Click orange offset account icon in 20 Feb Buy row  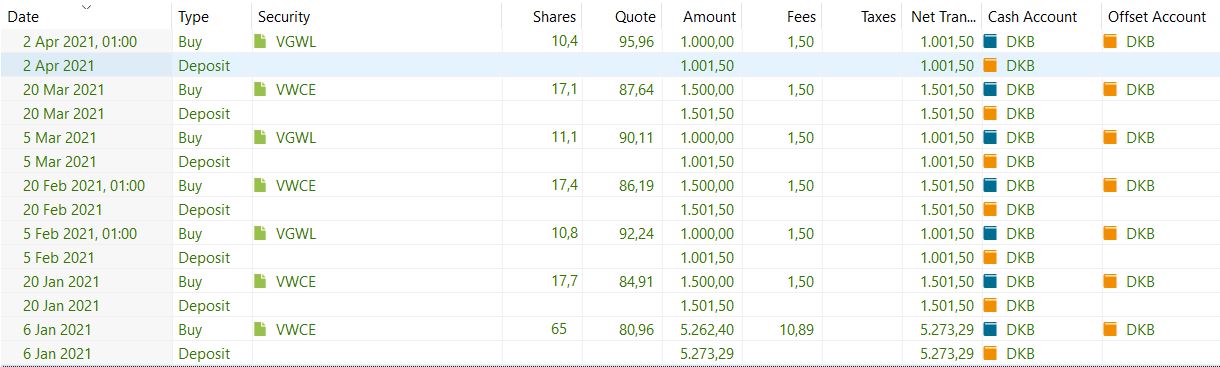coord(1111,185)
